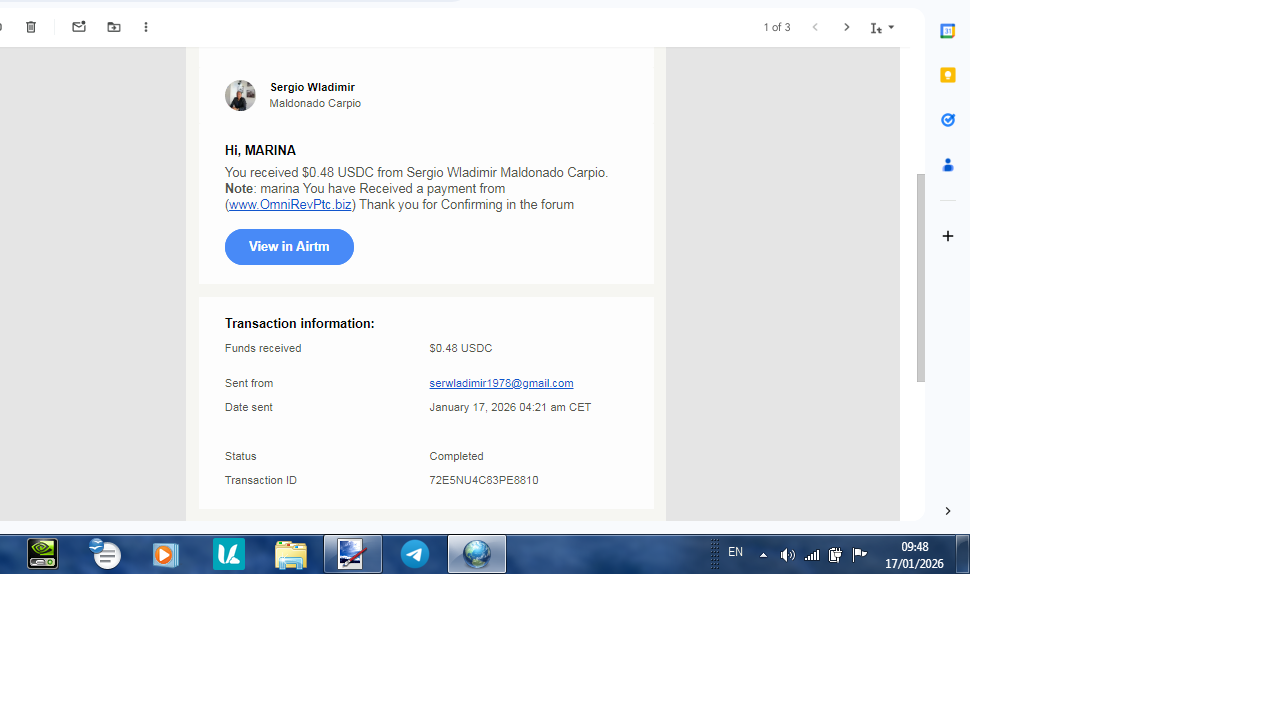Image resolution: width=1280 pixels, height=720 pixels.
Task: Open Action Center flag icon
Action: pyautogui.click(x=860, y=555)
